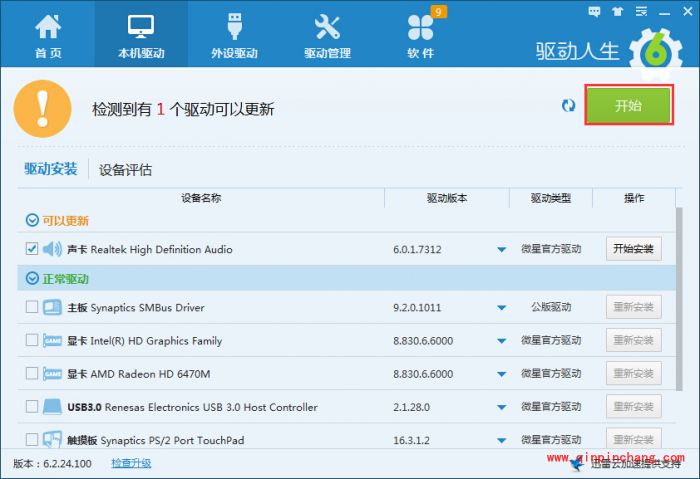Collapse the 正常驱动 section
Screen dimensions: 700x479
coord(27,278)
